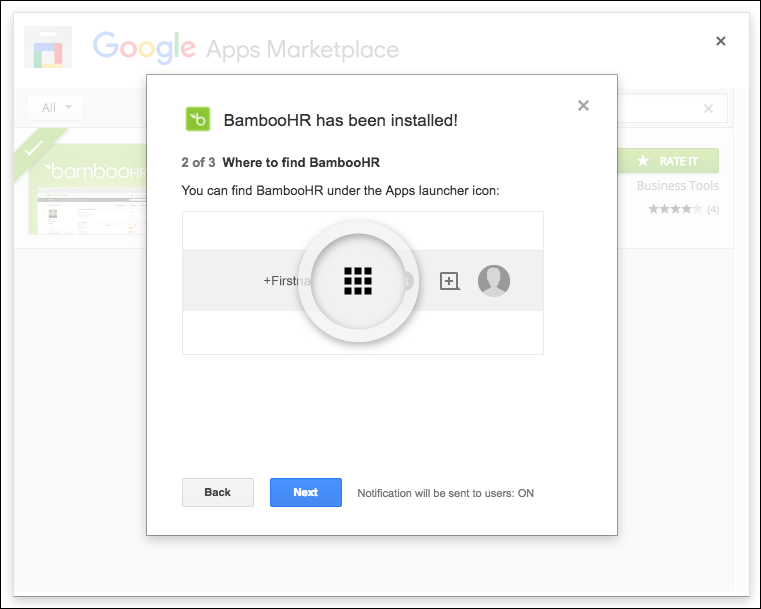The width and height of the screenshot is (761, 609).
Task: Click the marketplace search input field
Action: point(672,108)
